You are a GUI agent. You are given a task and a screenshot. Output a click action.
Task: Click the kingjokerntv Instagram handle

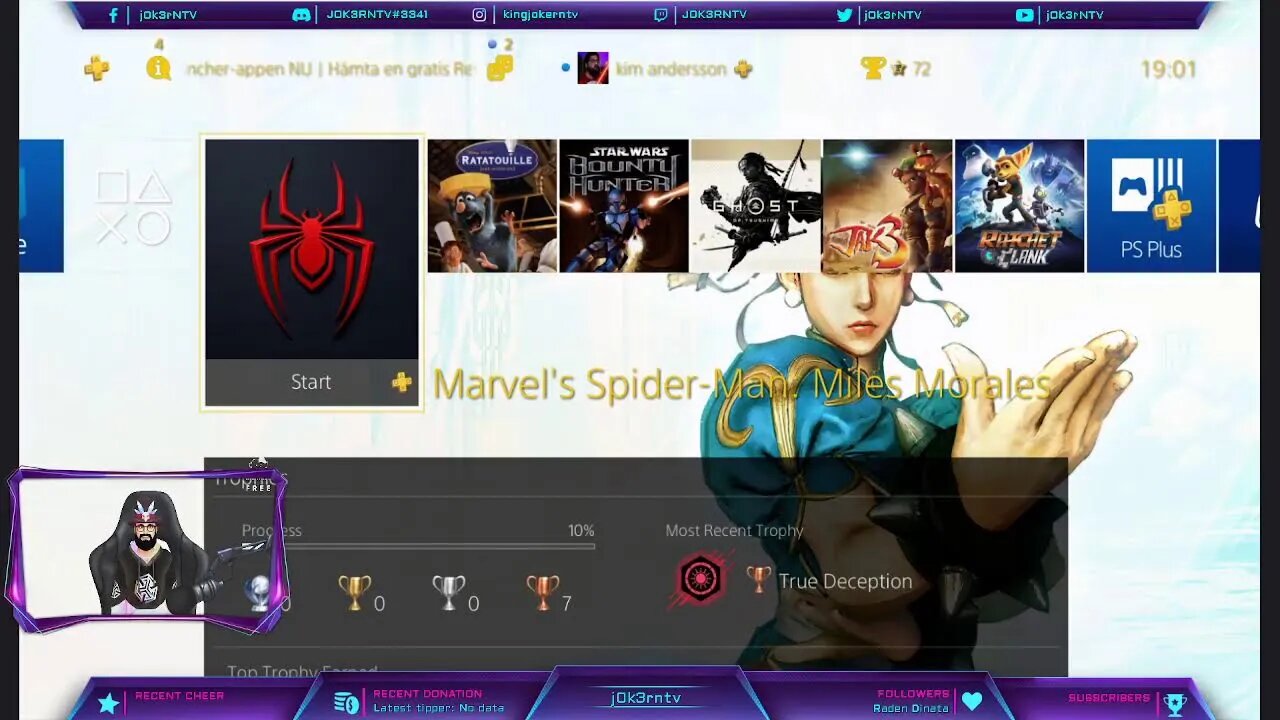tap(540, 15)
